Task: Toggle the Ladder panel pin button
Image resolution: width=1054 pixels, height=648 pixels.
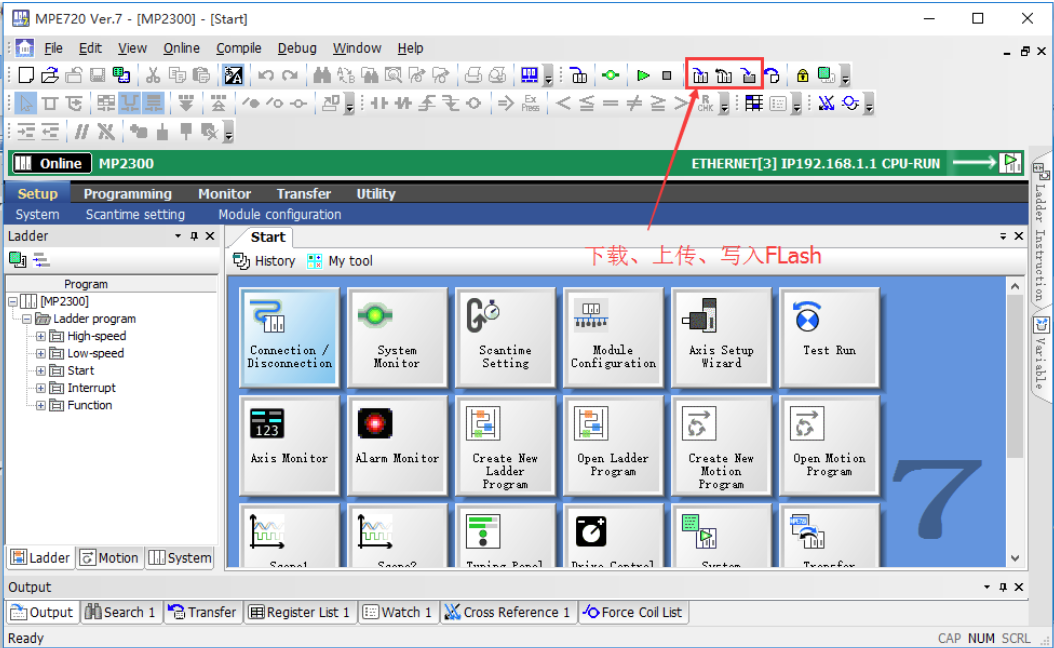Action: pyautogui.click(x=194, y=236)
